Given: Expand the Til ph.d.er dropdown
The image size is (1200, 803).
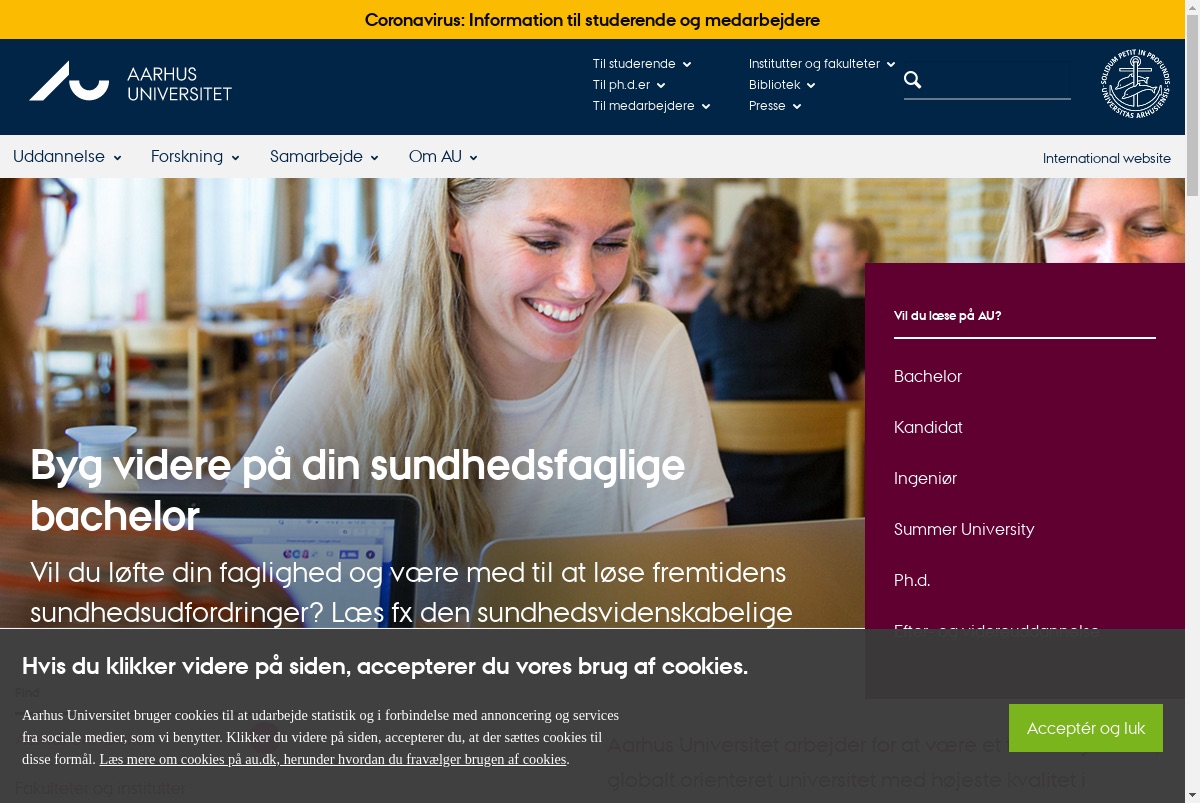Looking at the screenshot, I should pyautogui.click(x=629, y=85).
